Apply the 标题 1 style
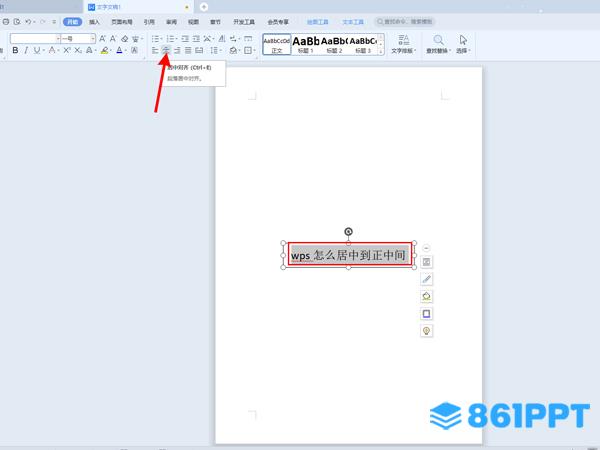Viewport: 600px width, 450px height. (305, 44)
